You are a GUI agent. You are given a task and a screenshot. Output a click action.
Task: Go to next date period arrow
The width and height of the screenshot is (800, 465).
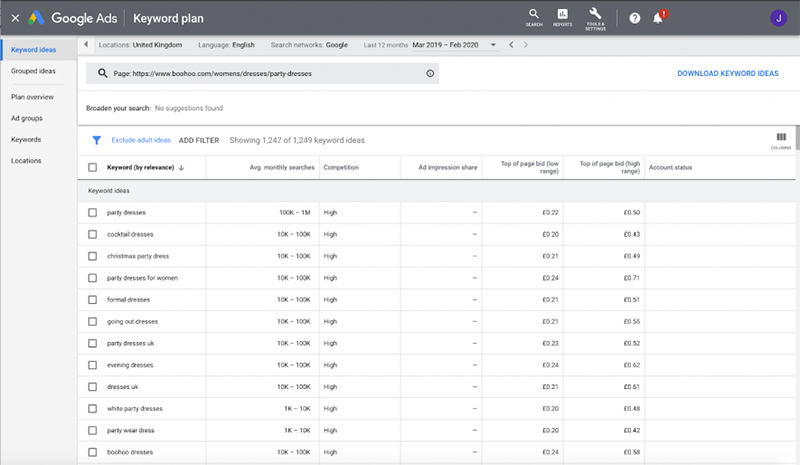(526, 45)
